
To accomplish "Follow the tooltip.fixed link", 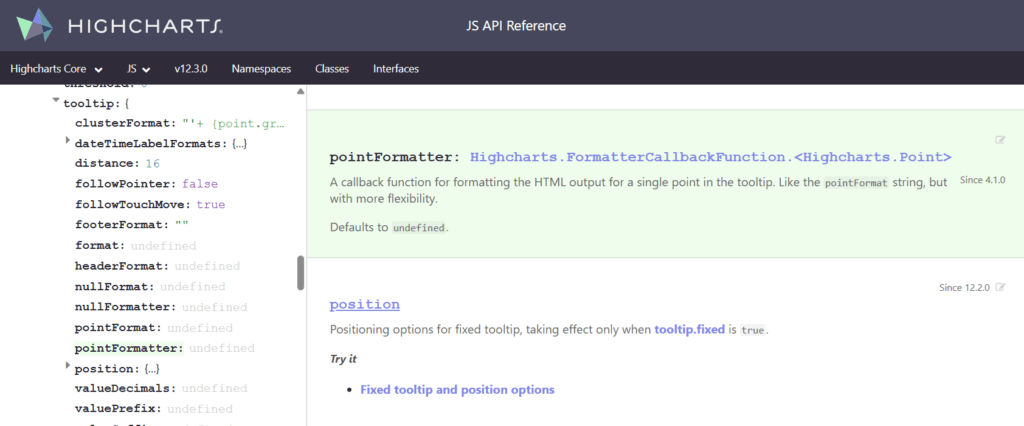I will click(688, 329).
